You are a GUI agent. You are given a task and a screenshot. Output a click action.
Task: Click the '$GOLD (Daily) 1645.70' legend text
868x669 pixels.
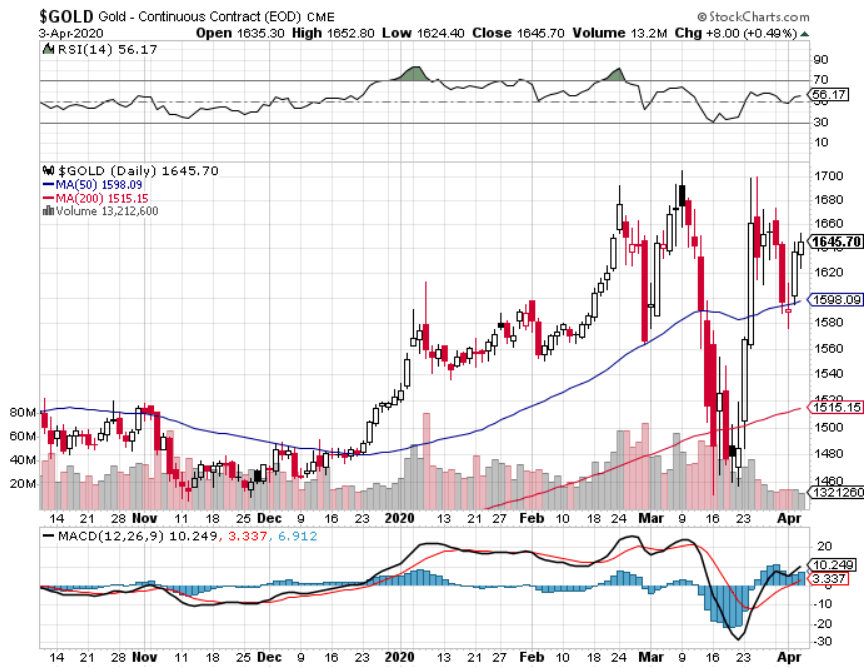[138, 170]
